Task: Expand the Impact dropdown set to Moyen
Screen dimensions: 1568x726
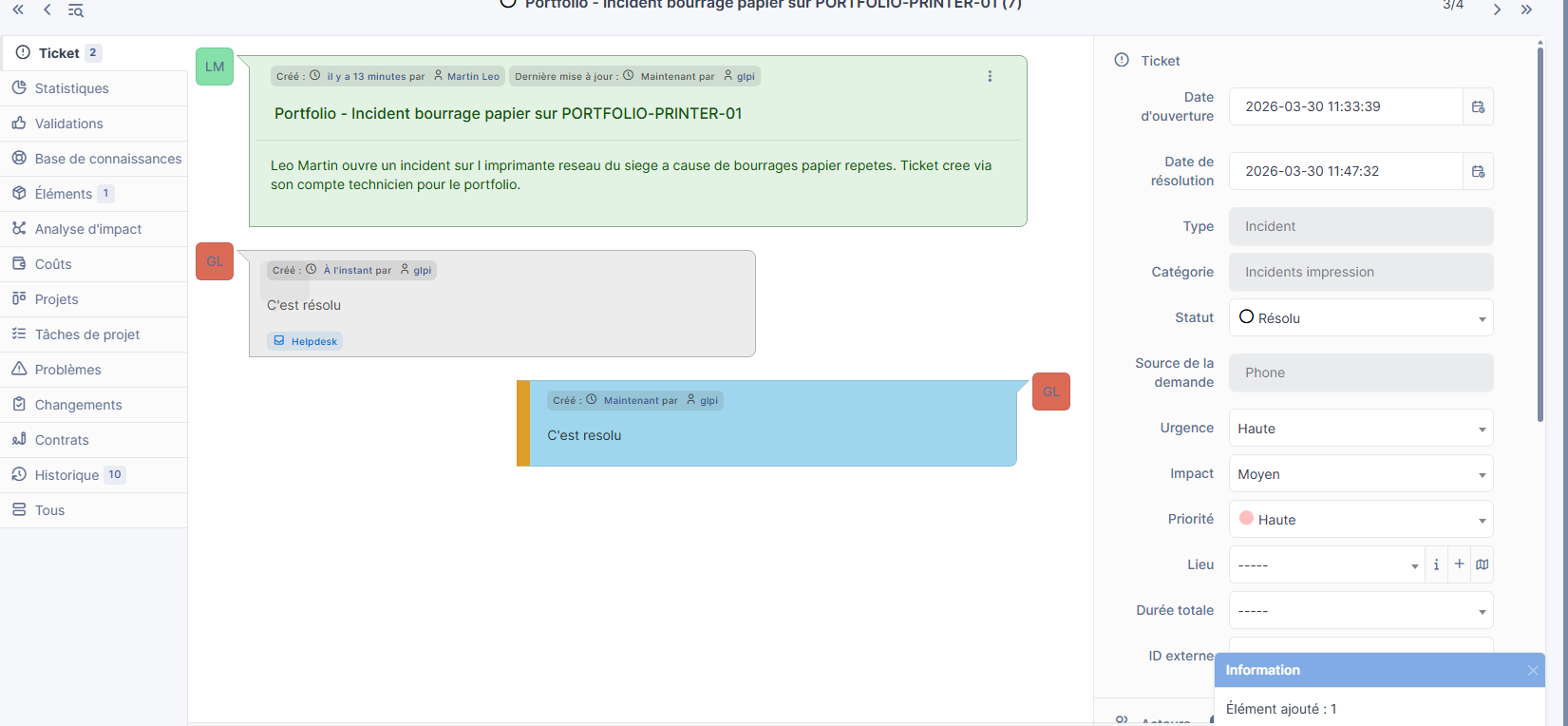Action: coord(1360,474)
